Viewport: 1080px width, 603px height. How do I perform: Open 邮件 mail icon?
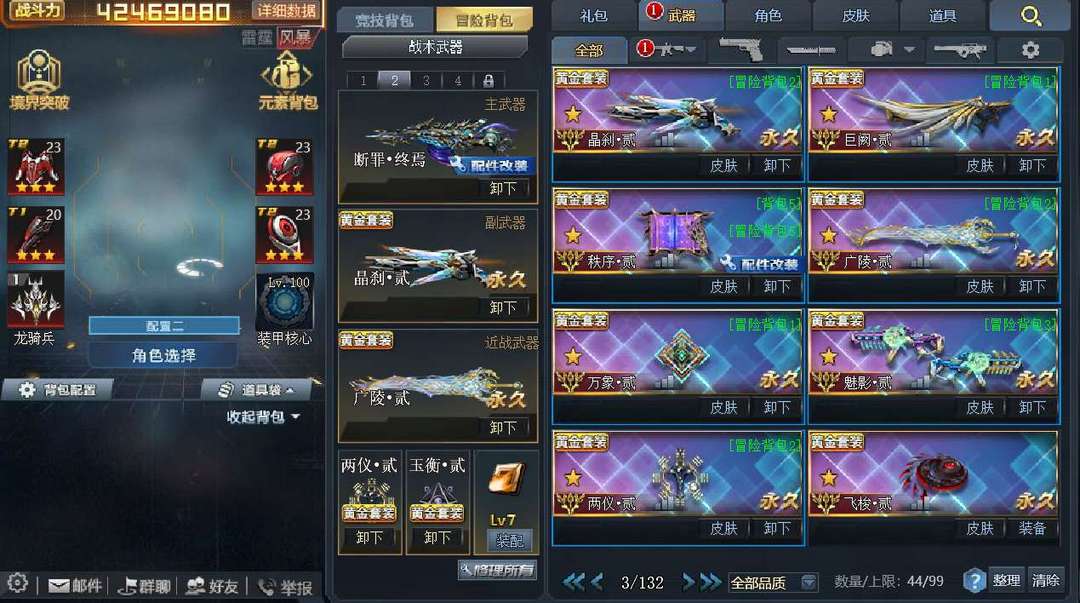74,586
